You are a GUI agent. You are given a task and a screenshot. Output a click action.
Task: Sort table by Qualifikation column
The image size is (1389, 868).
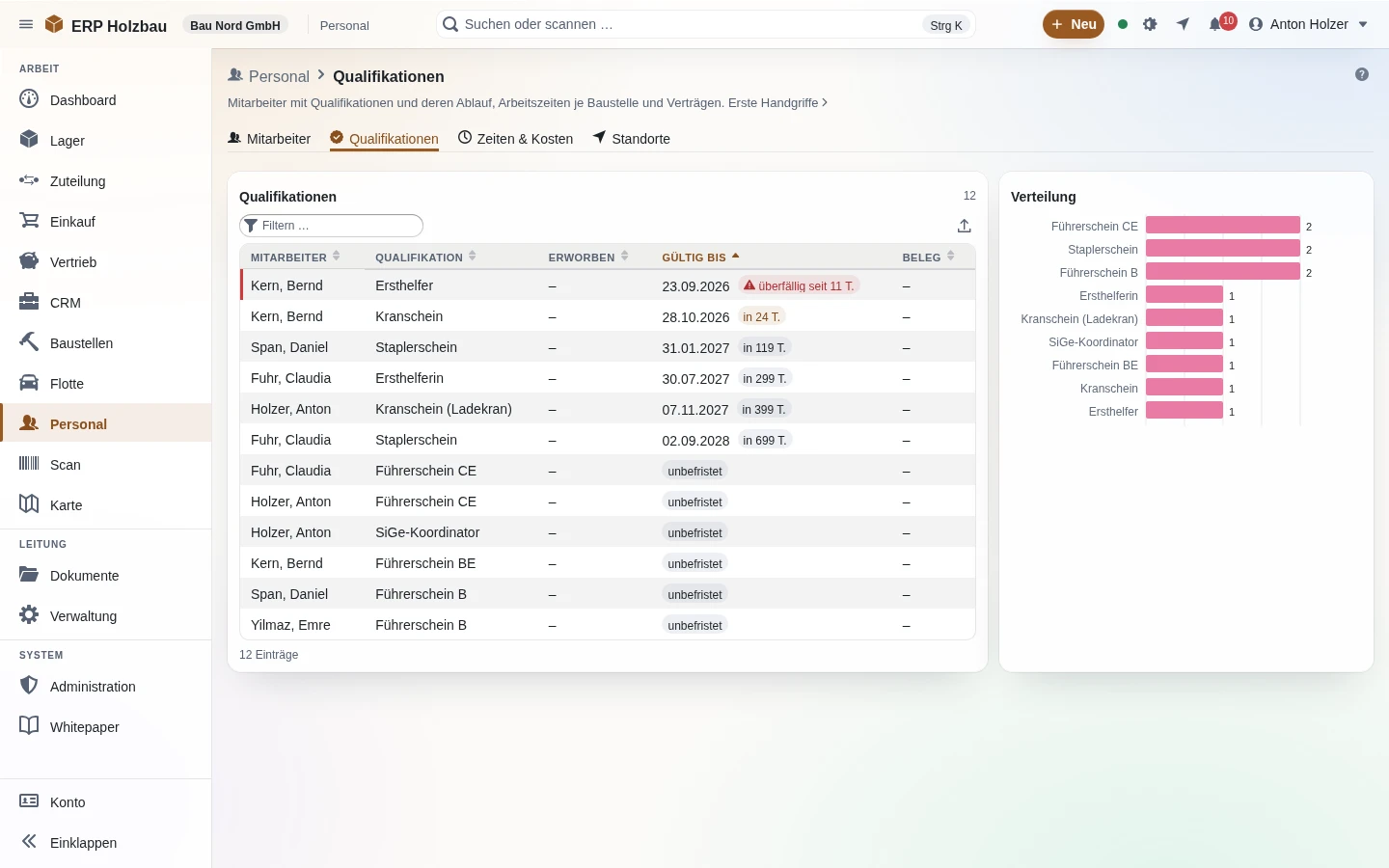click(425, 258)
